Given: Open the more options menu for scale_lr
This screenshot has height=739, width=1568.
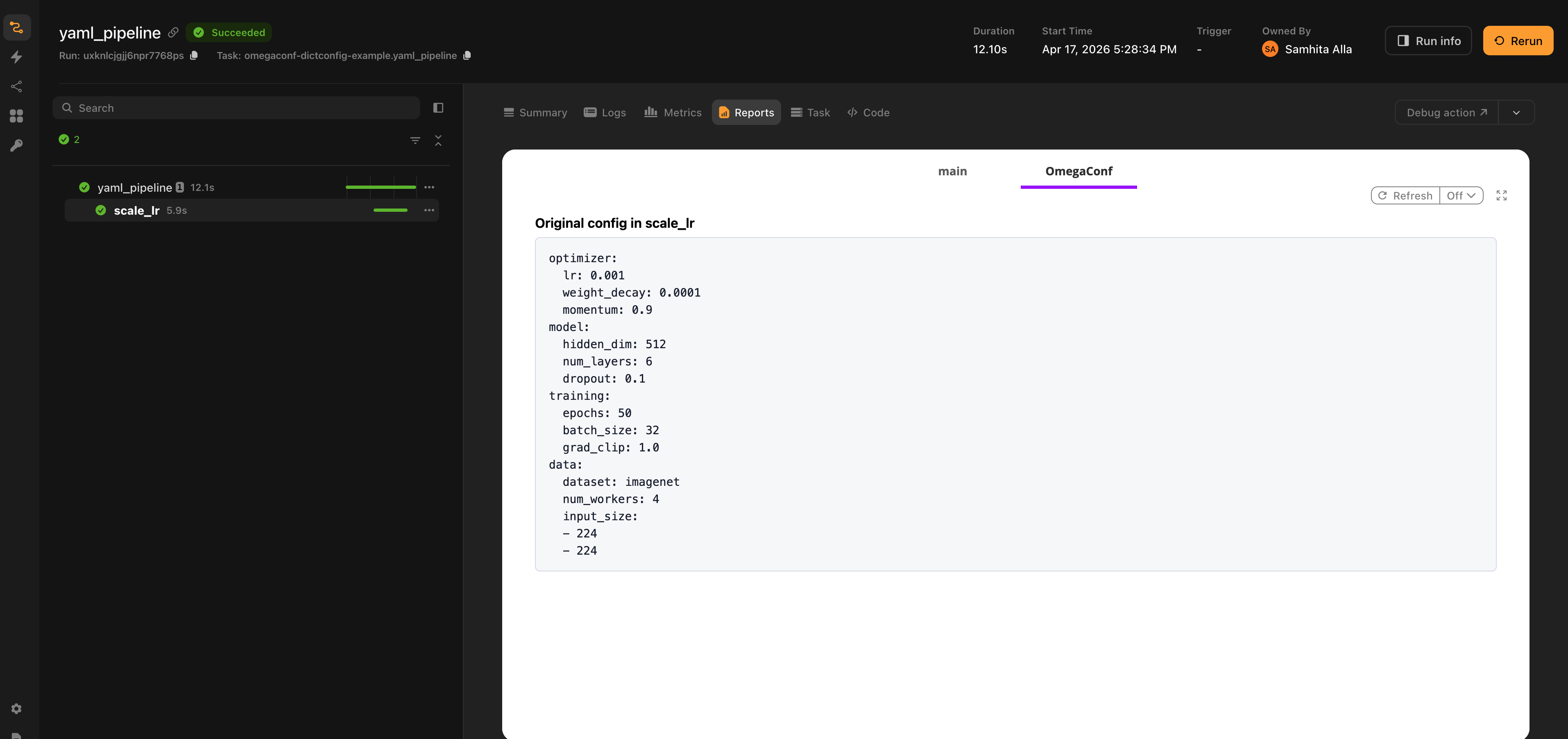Looking at the screenshot, I should [x=429, y=210].
